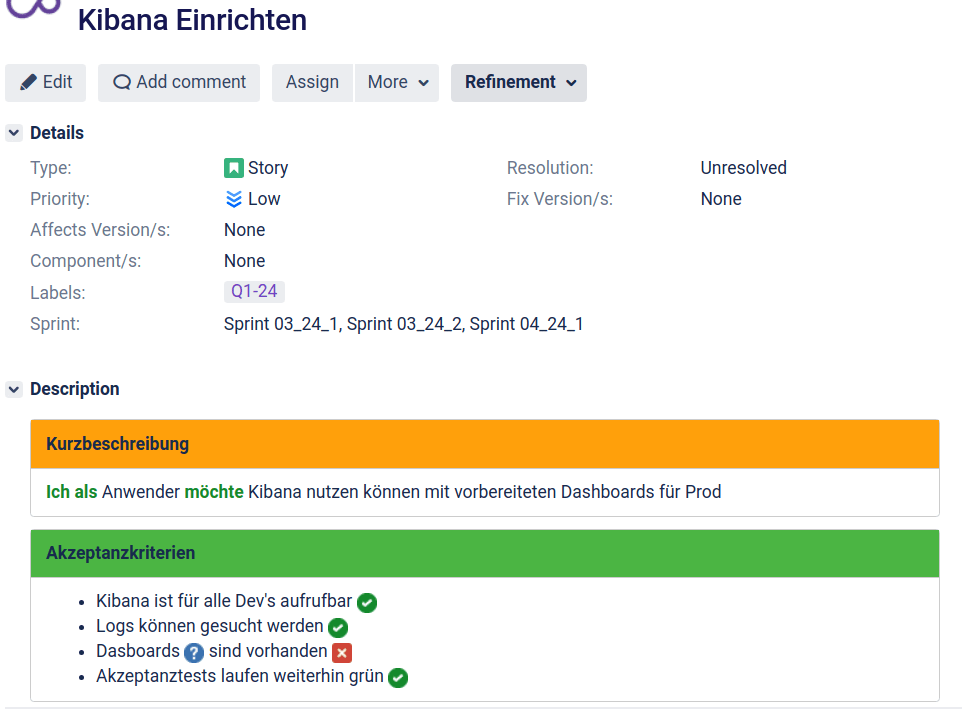The width and height of the screenshot is (962, 725).
Task: Click green check icon after Dev's aufrufbar
Action: click(x=367, y=603)
